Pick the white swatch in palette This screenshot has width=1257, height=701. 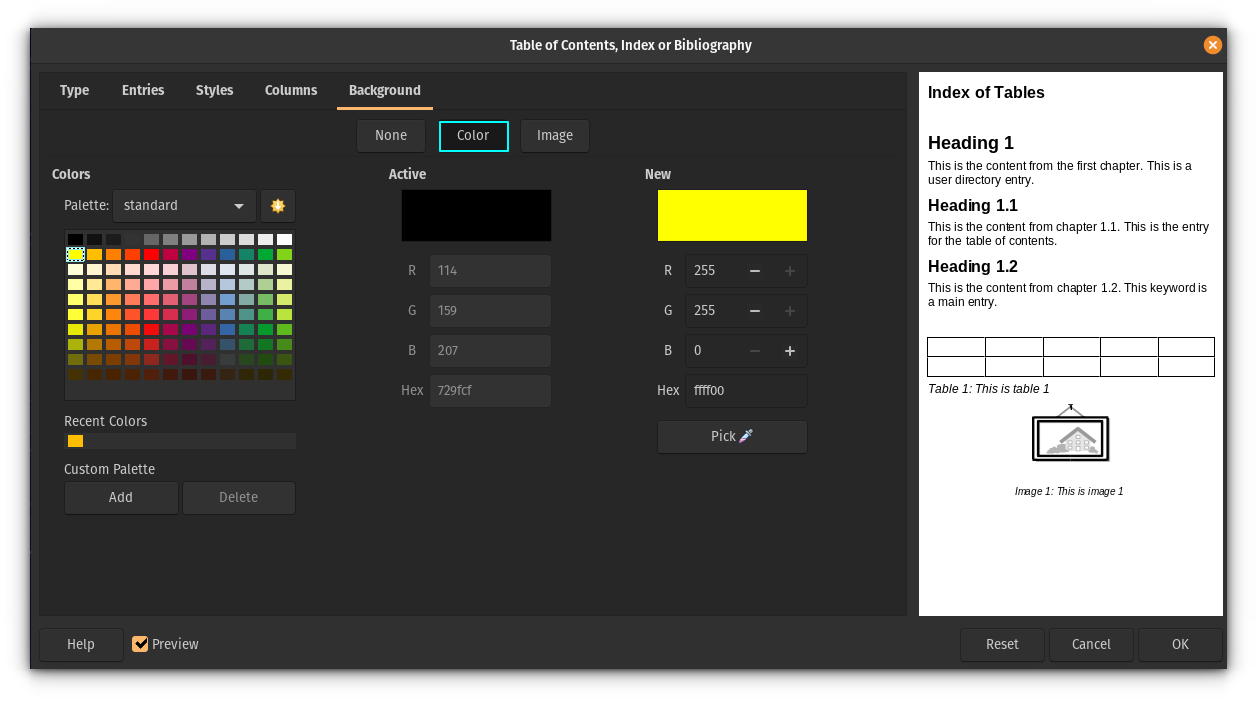pos(284,240)
